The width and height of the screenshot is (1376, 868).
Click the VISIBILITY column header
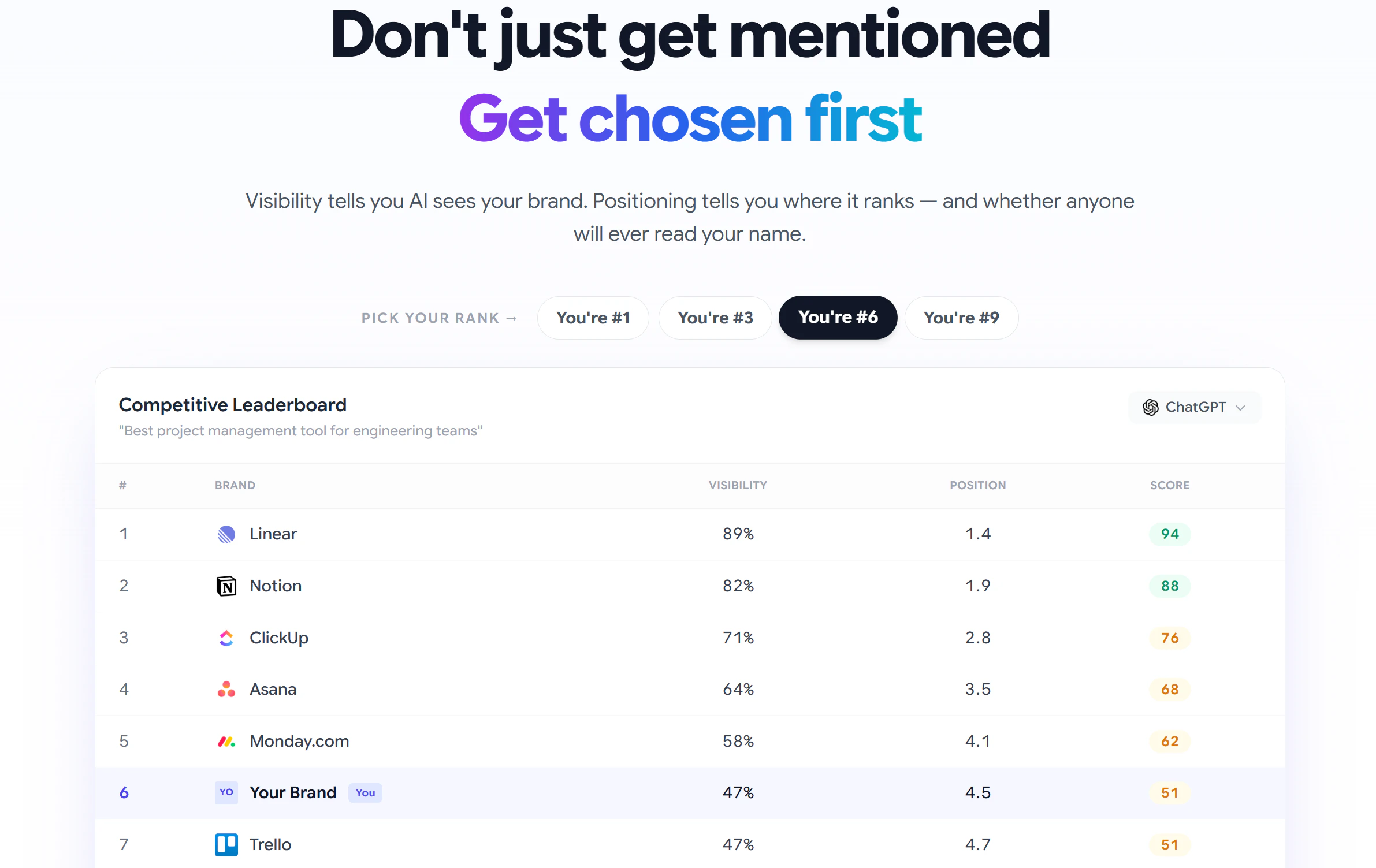coord(738,485)
